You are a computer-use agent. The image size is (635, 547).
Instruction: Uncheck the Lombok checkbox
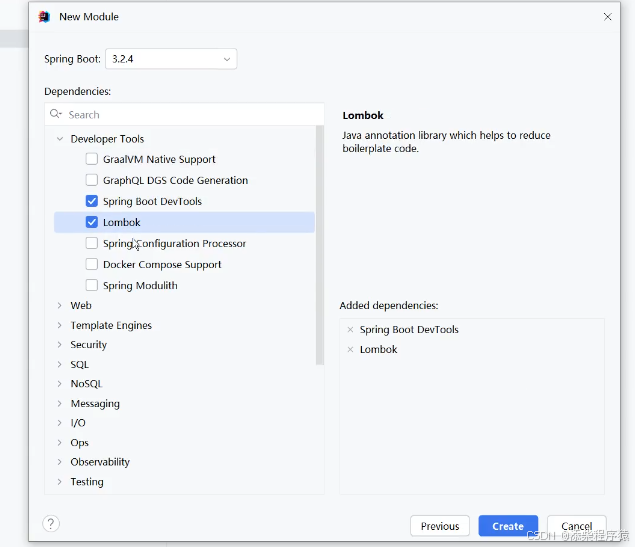(92, 222)
